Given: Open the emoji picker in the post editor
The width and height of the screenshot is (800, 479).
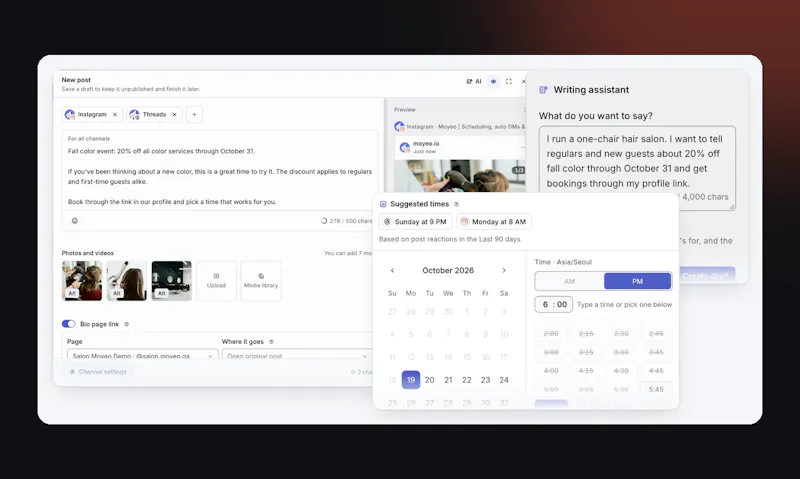Looking at the screenshot, I should click(74, 221).
